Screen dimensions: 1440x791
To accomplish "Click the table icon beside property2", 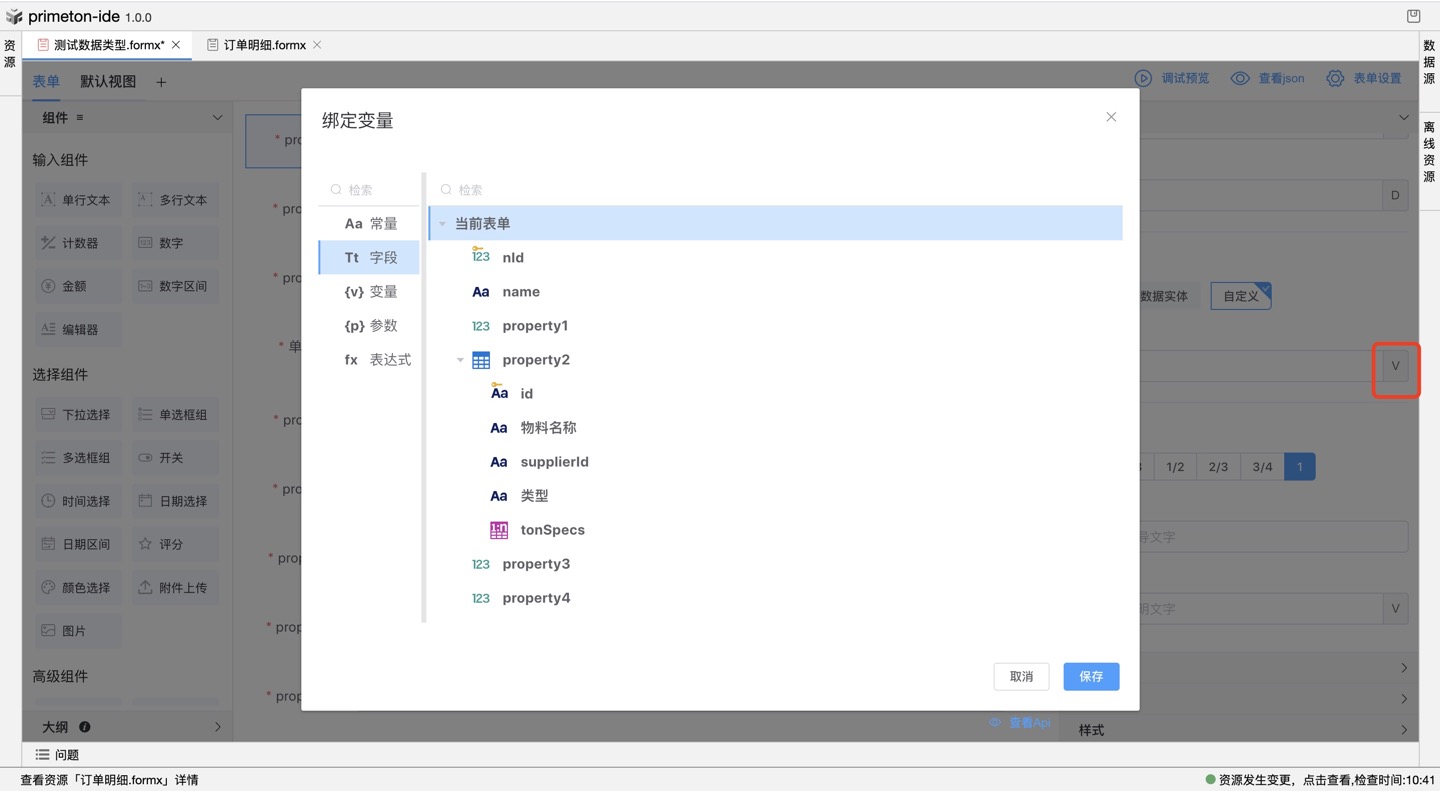I will tap(481, 360).
